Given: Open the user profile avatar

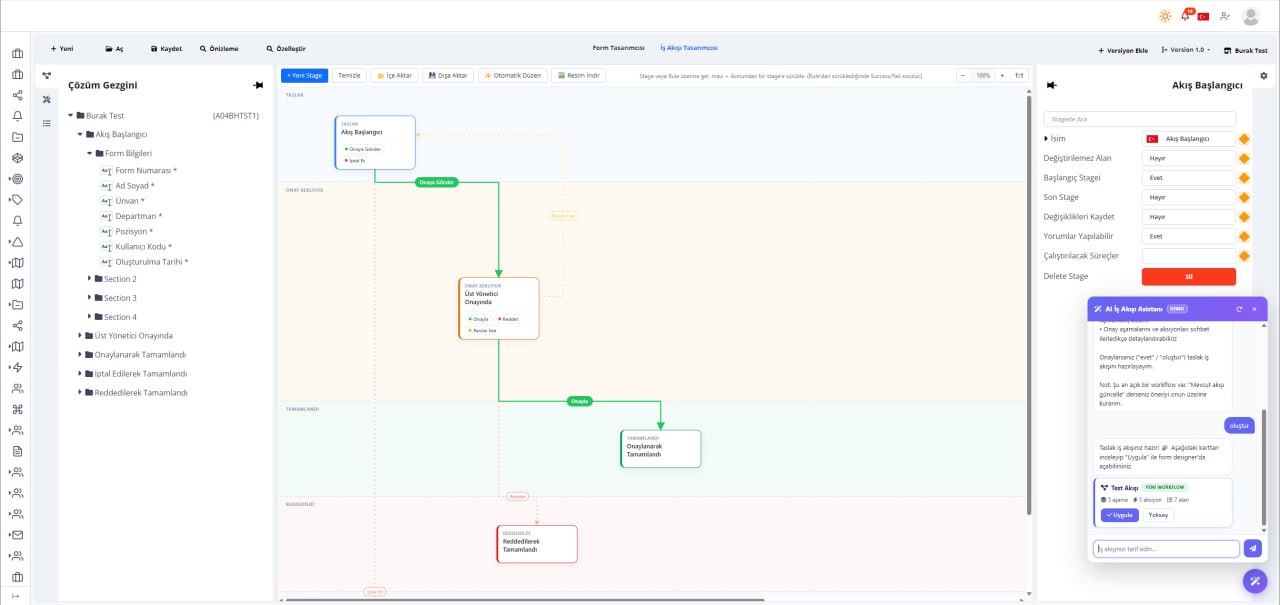Looking at the screenshot, I should pos(1251,16).
